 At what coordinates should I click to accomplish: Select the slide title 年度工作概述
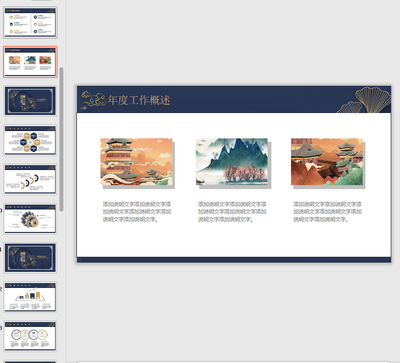[139, 100]
